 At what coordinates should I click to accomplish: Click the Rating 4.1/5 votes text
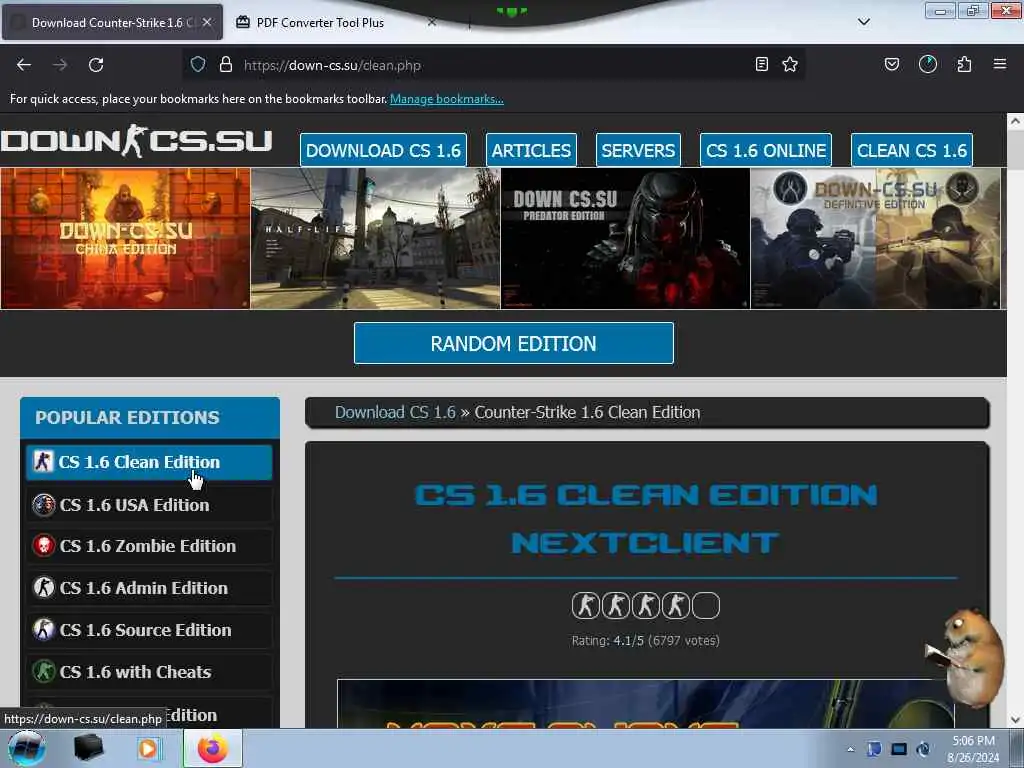point(645,641)
